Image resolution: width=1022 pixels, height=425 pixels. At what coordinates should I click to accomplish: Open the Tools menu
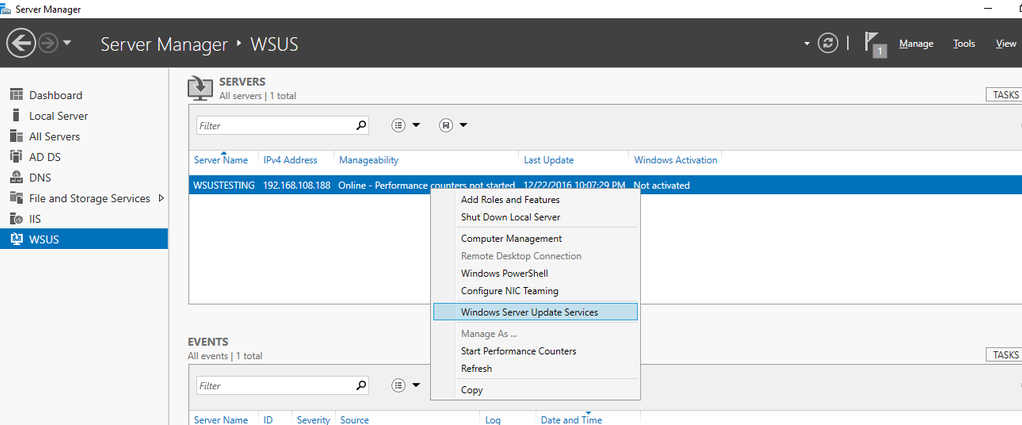point(964,44)
